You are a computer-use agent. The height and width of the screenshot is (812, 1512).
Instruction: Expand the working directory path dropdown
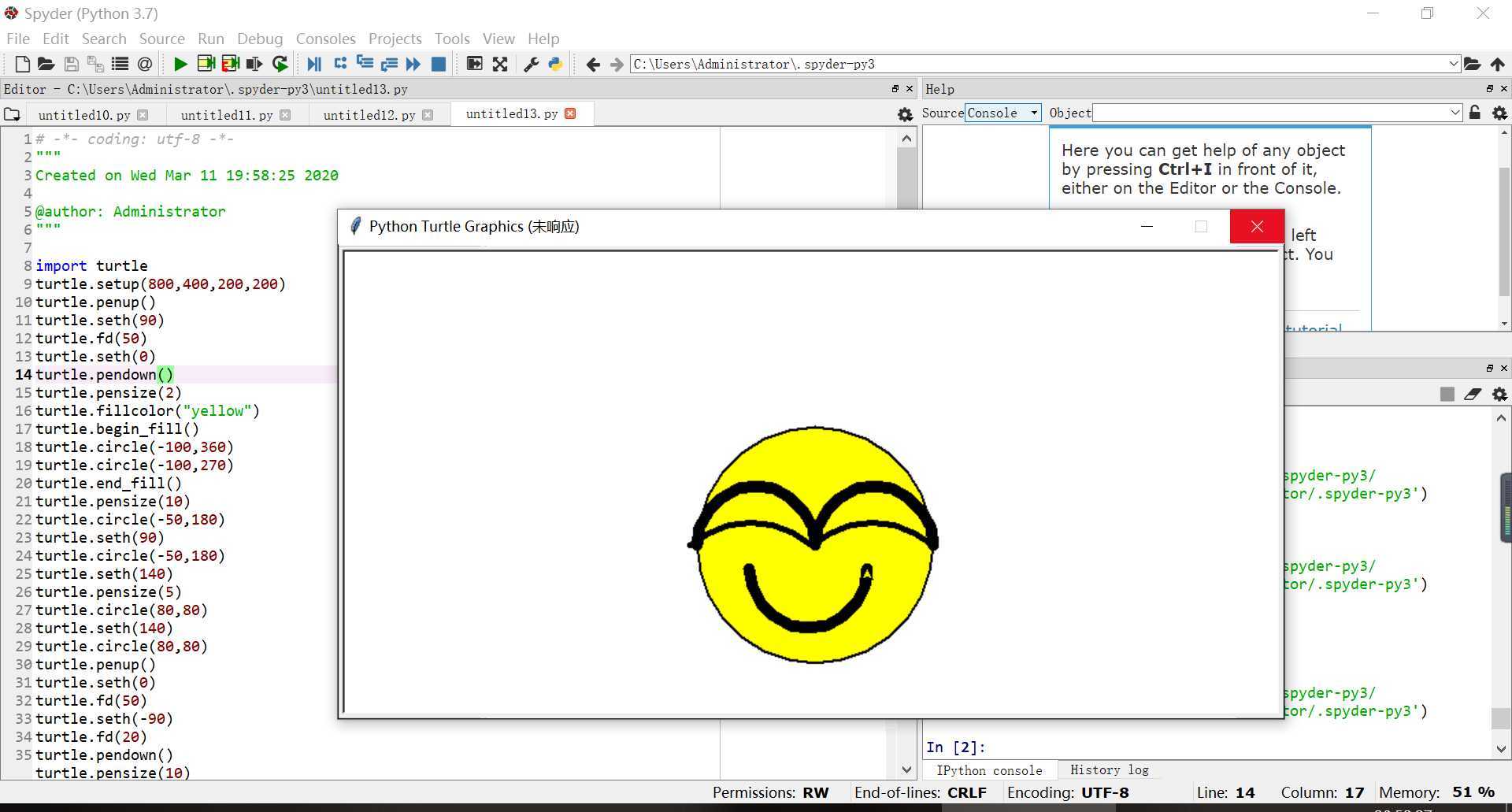(x=1453, y=64)
